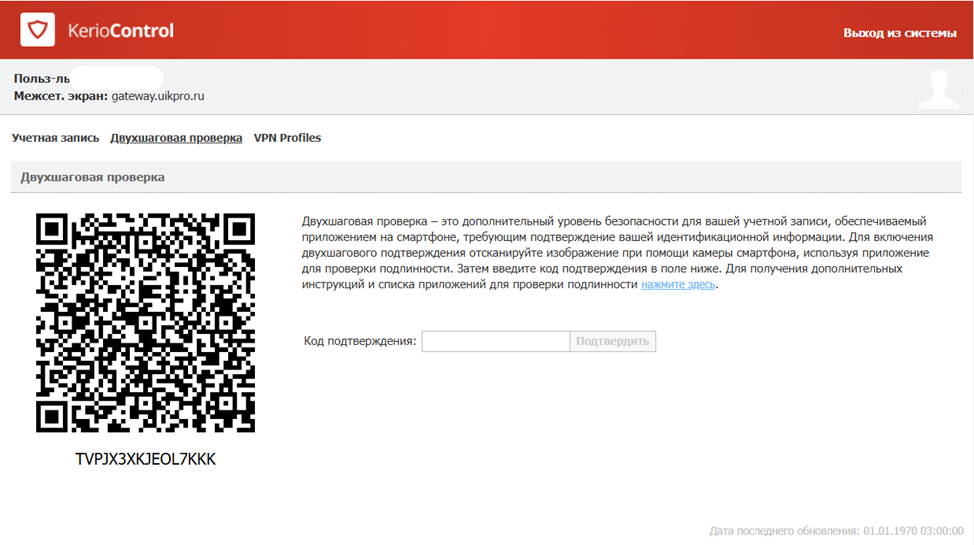Click the firewall hostname gateway.uikpro.ru
Image resolution: width=974 pixels, height=545 pixels.
(158, 96)
